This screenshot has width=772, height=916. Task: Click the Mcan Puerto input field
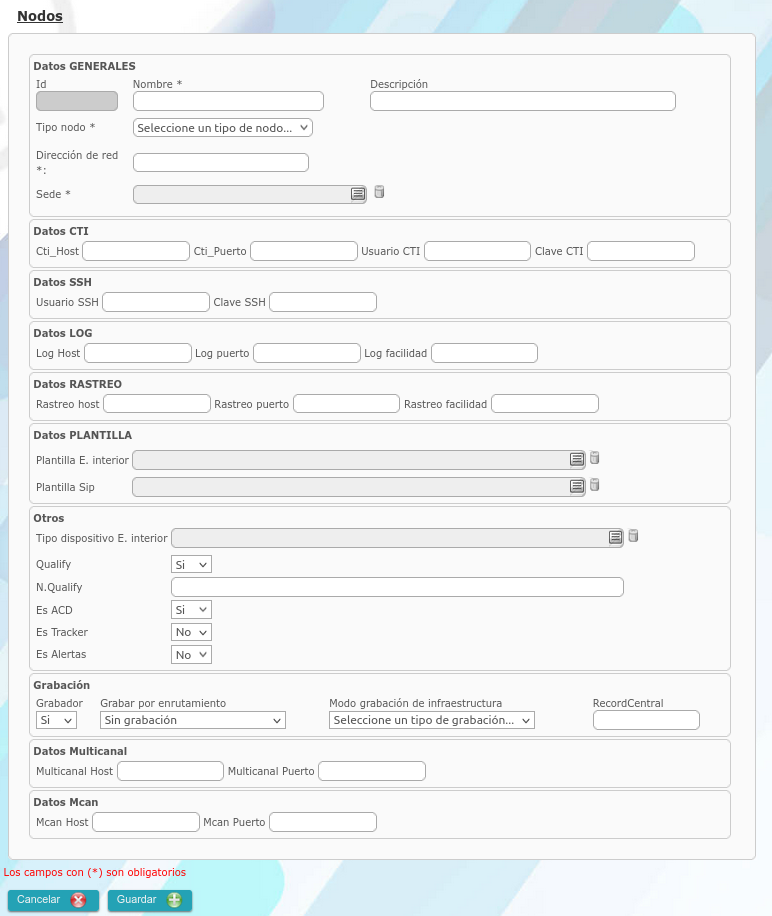pyautogui.click(x=323, y=822)
